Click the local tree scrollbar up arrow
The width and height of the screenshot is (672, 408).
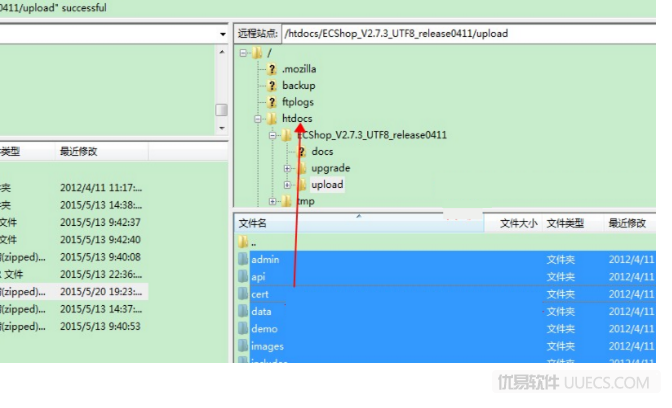(222, 52)
